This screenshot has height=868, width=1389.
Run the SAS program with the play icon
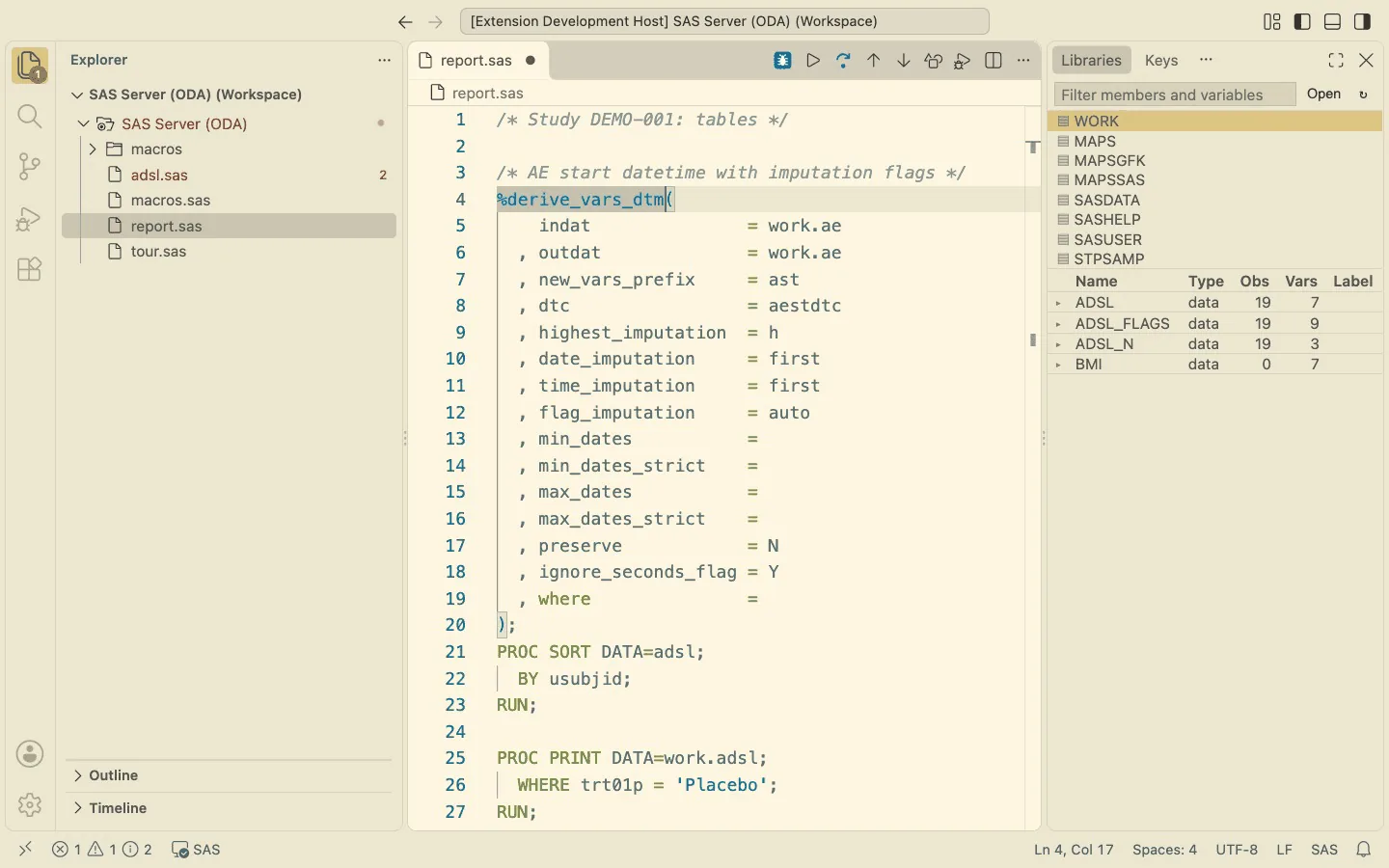(x=813, y=61)
